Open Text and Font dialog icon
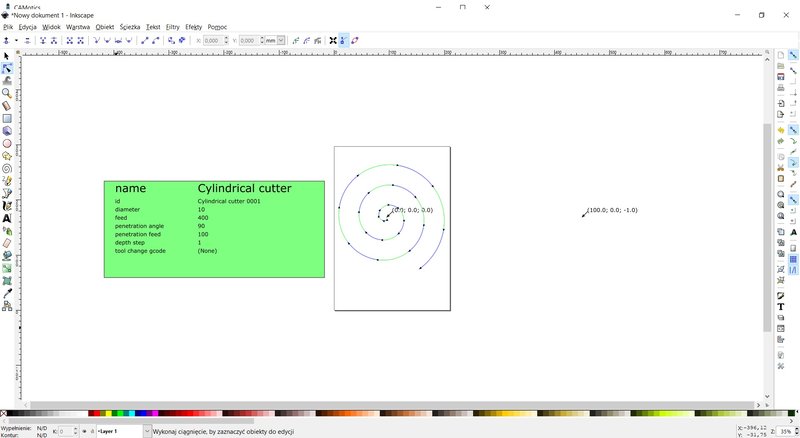Image resolution: width=800 pixels, height=438 pixels. point(781,307)
